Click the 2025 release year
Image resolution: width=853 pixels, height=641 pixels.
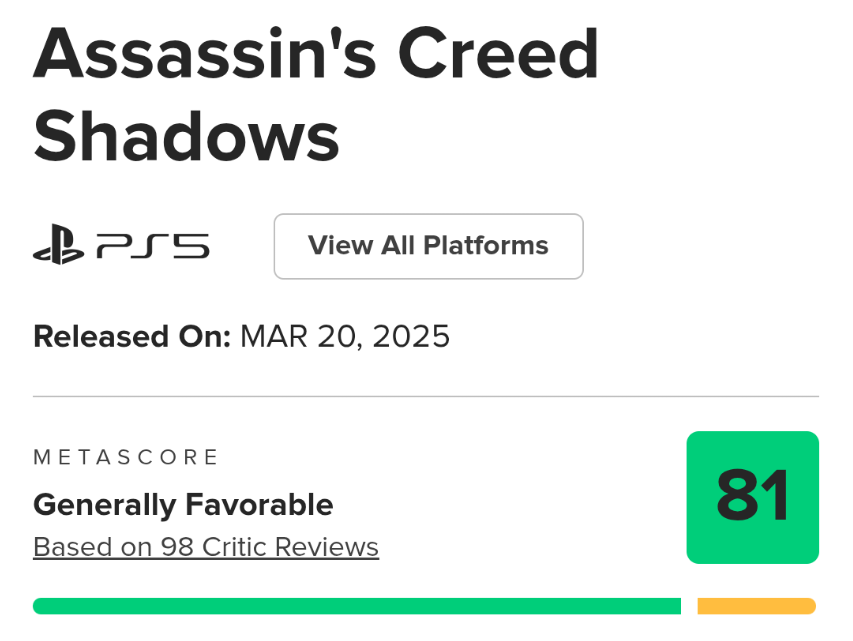pyautogui.click(x=411, y=336)
